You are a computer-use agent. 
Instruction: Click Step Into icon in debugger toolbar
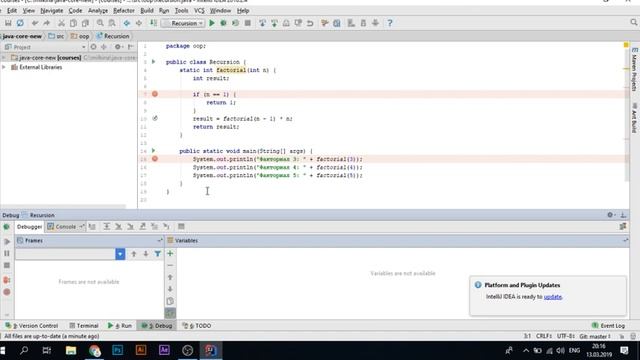click(x=118, y=227)
